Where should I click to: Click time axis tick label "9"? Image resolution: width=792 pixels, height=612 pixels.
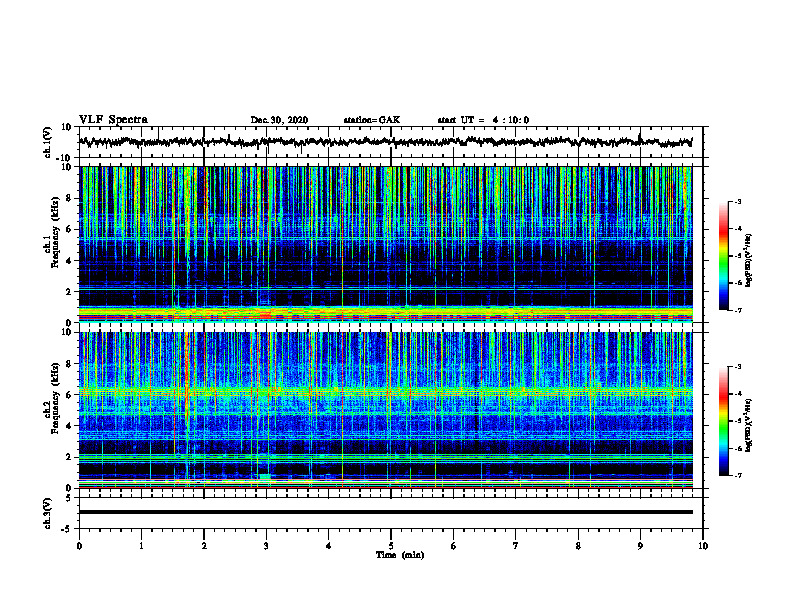click(x=640, y=546)
